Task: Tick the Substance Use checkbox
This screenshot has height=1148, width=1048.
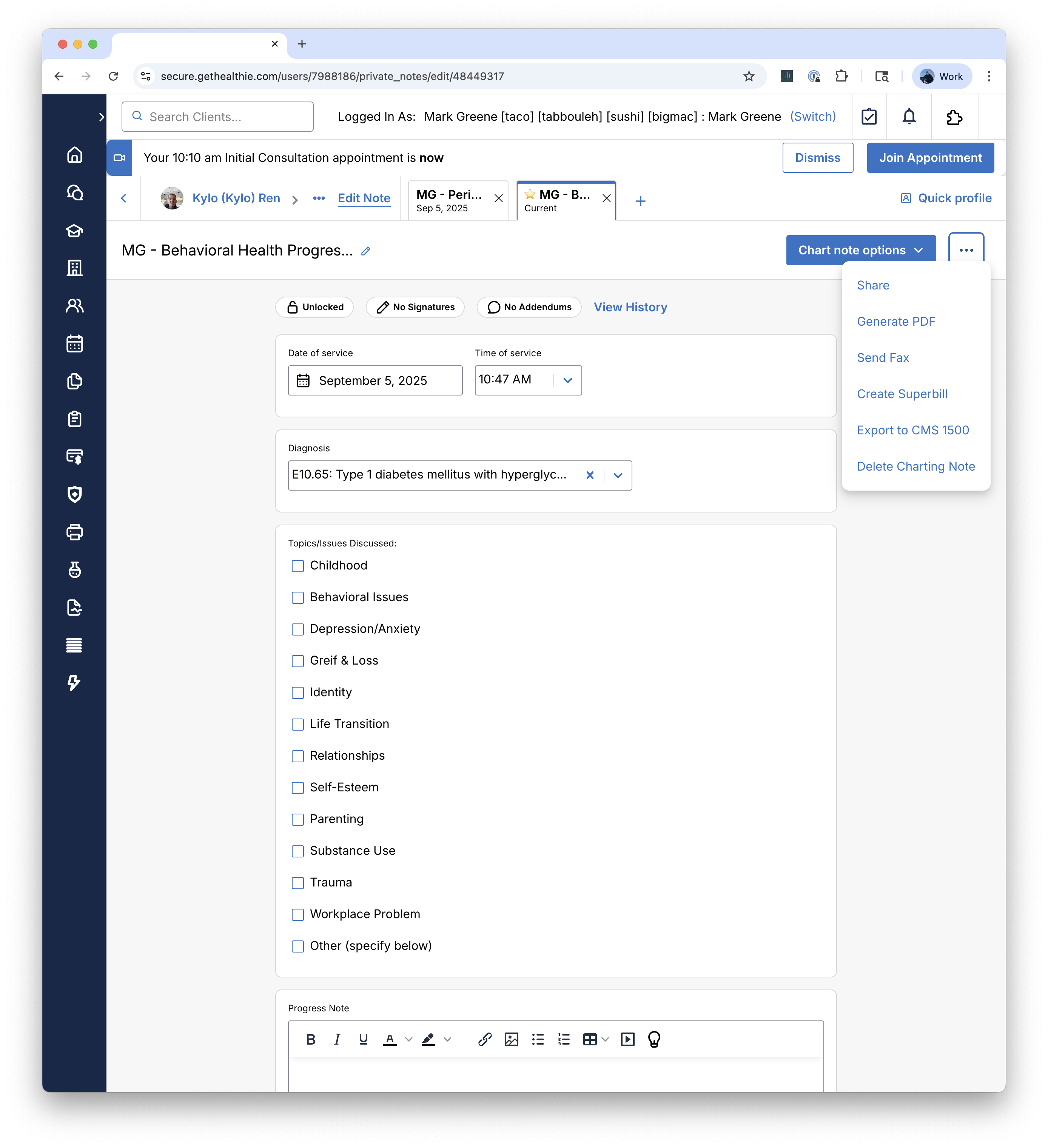Action: 298,851
